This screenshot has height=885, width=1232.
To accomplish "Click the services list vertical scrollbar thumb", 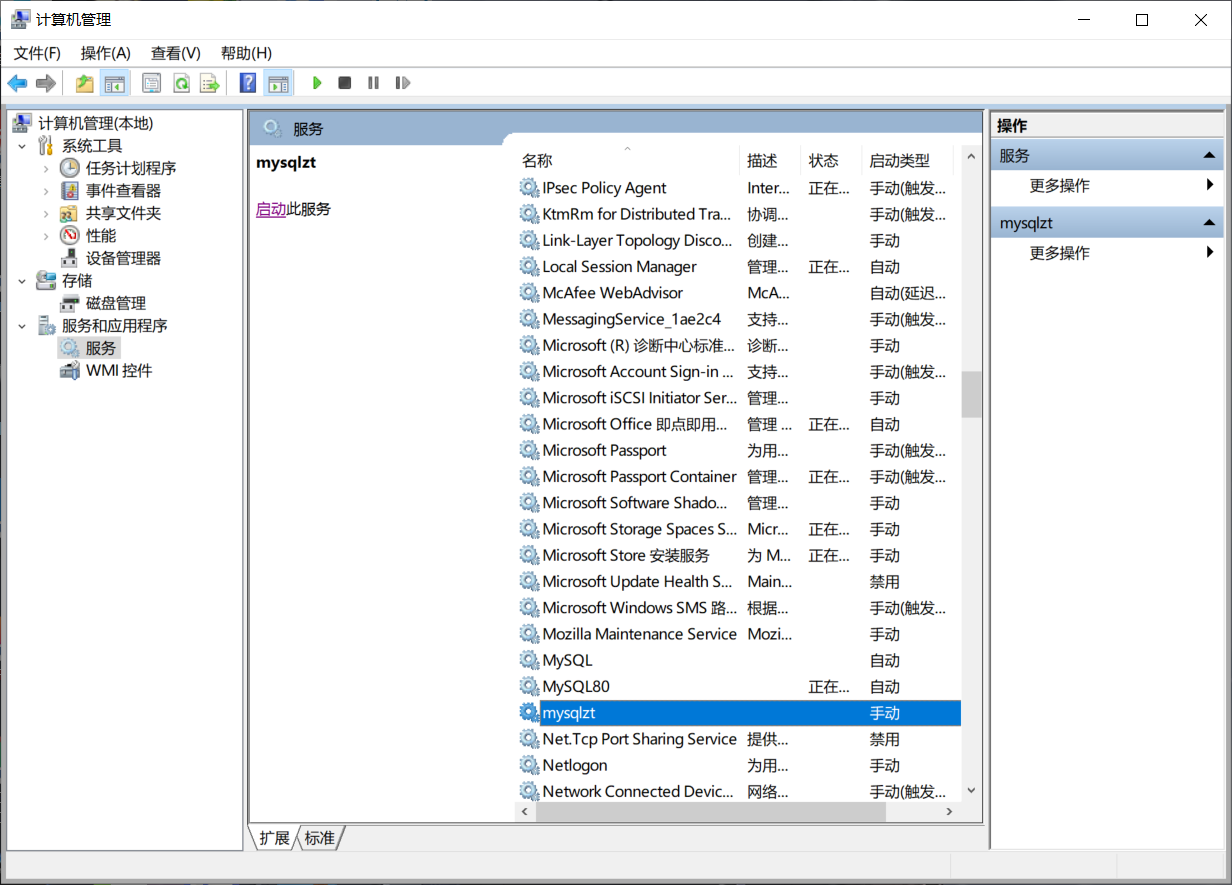I will (971, 394).
